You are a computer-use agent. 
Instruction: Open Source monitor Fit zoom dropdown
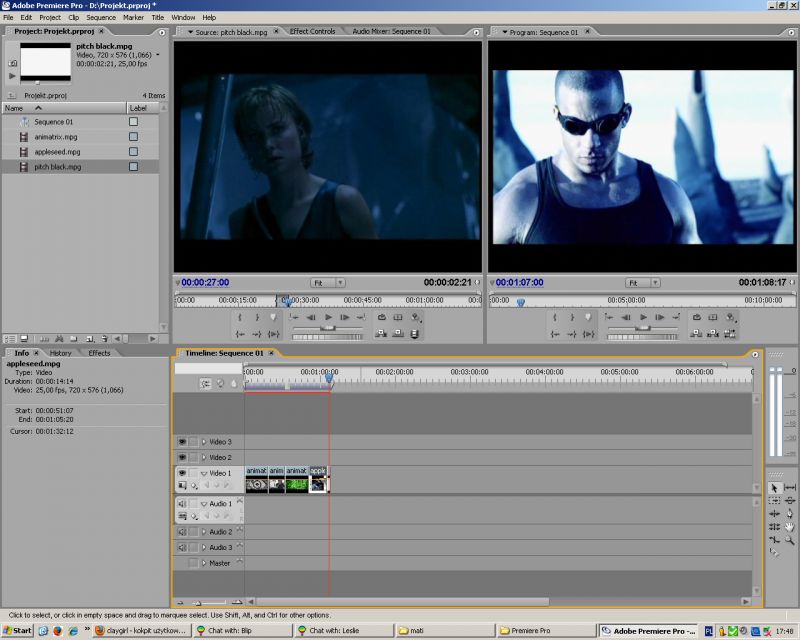coord(328,283)
